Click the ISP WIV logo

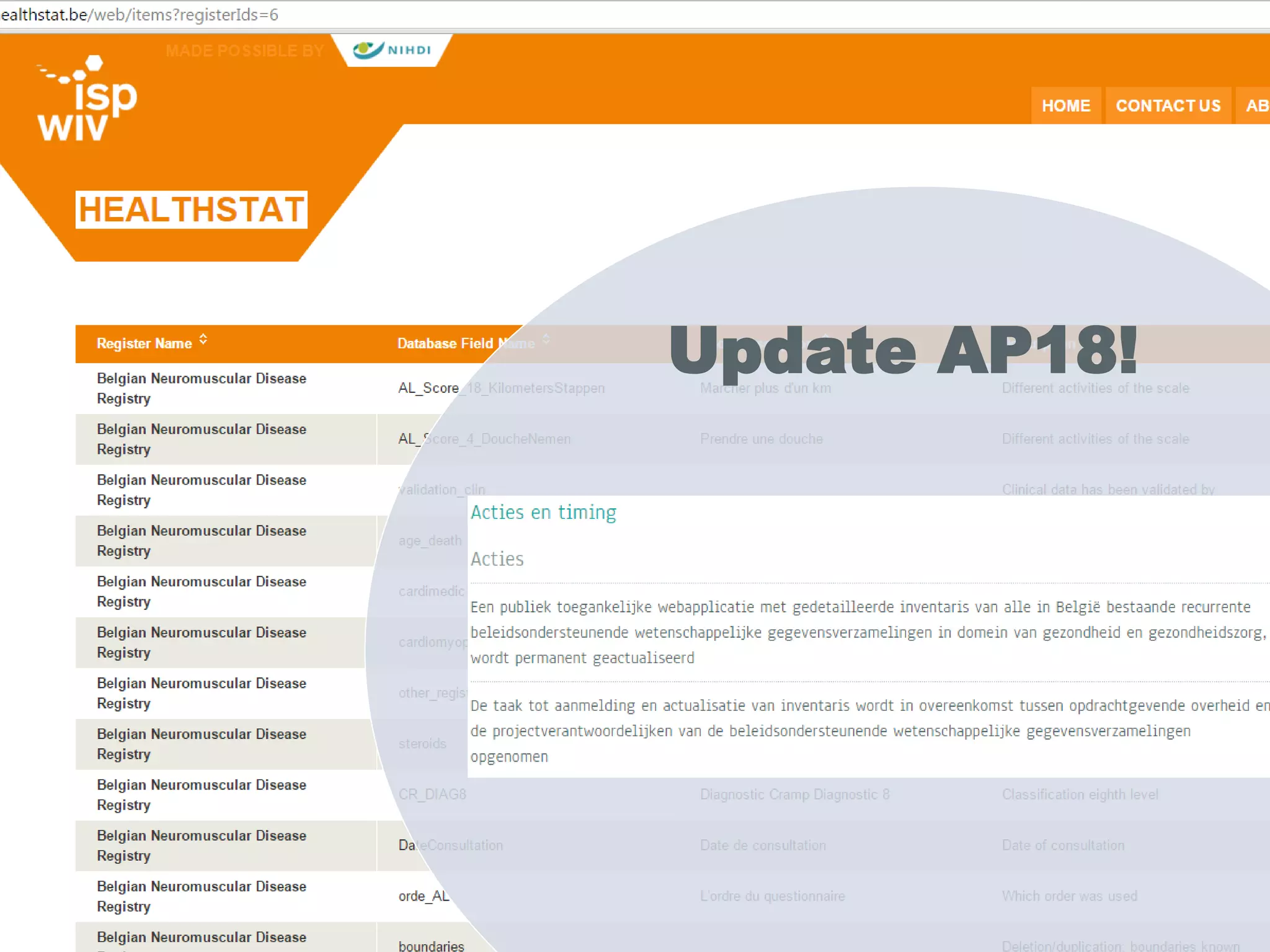click(x=87, y=99)
